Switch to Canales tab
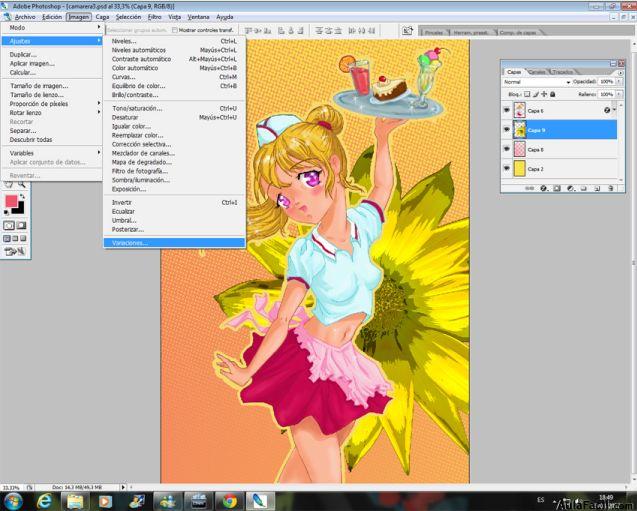 pos(537,72)
